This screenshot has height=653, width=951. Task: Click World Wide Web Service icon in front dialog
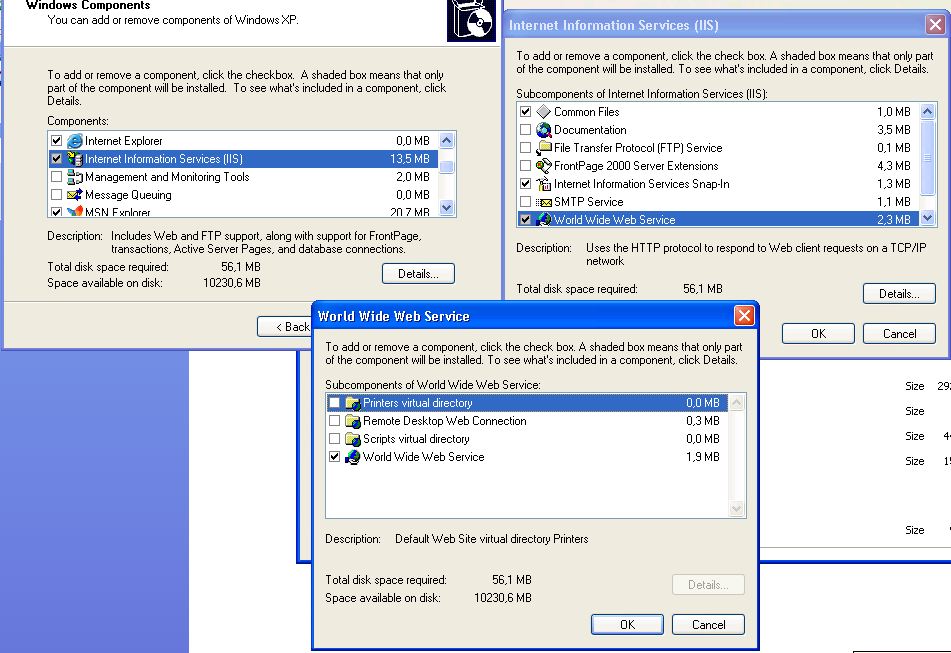pos(352,457)
